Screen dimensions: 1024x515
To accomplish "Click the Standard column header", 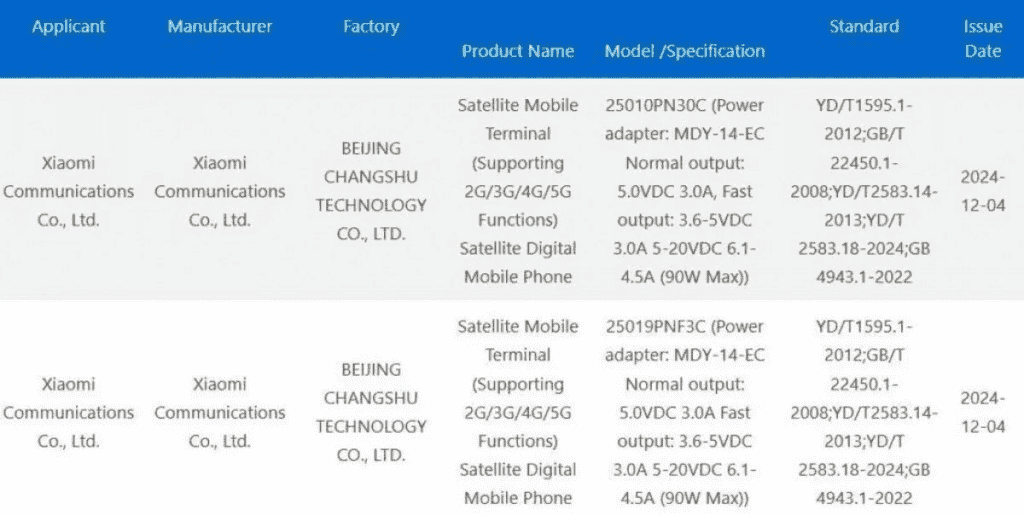I will click(864, 27).
